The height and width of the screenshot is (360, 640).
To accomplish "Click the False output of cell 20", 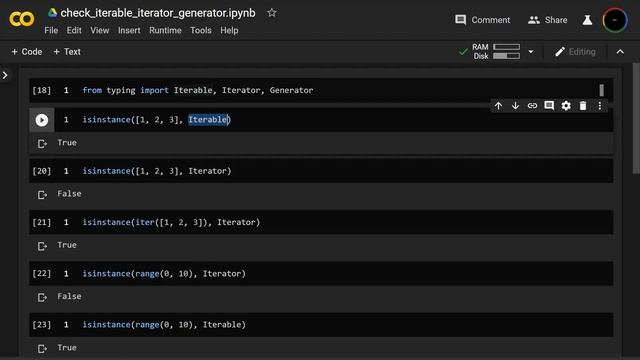I will tap(69, 194).
